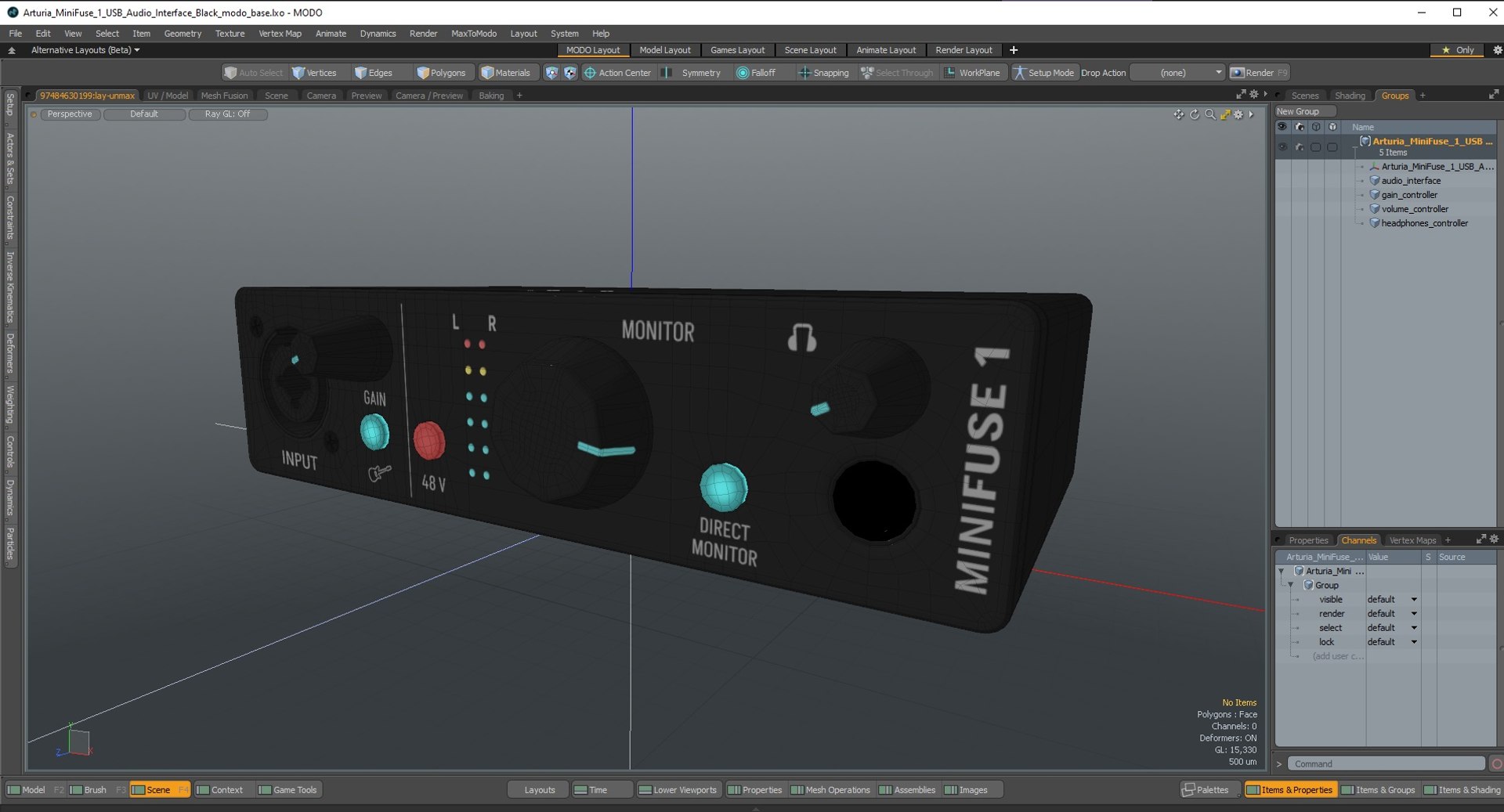Click the camera render column header icon
Viewport: 1504px width, 812px height.
1300,127
